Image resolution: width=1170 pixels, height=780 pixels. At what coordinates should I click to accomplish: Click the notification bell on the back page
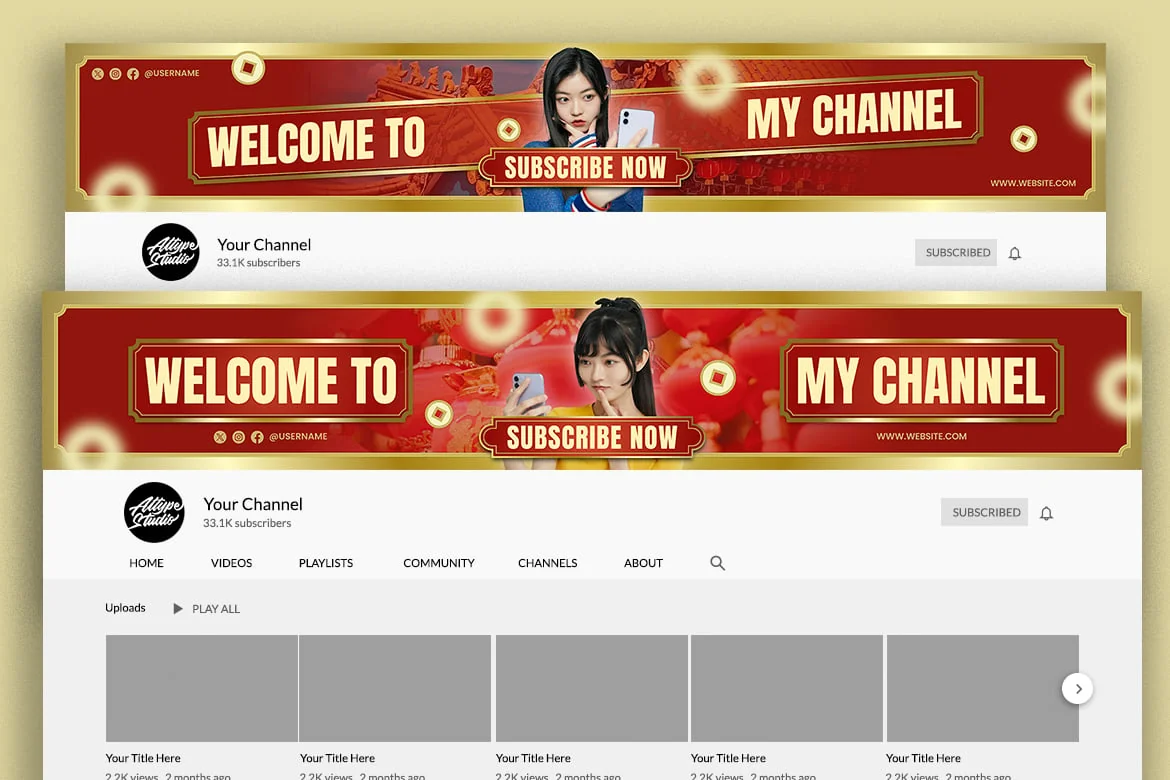[x=1015, y=254]
